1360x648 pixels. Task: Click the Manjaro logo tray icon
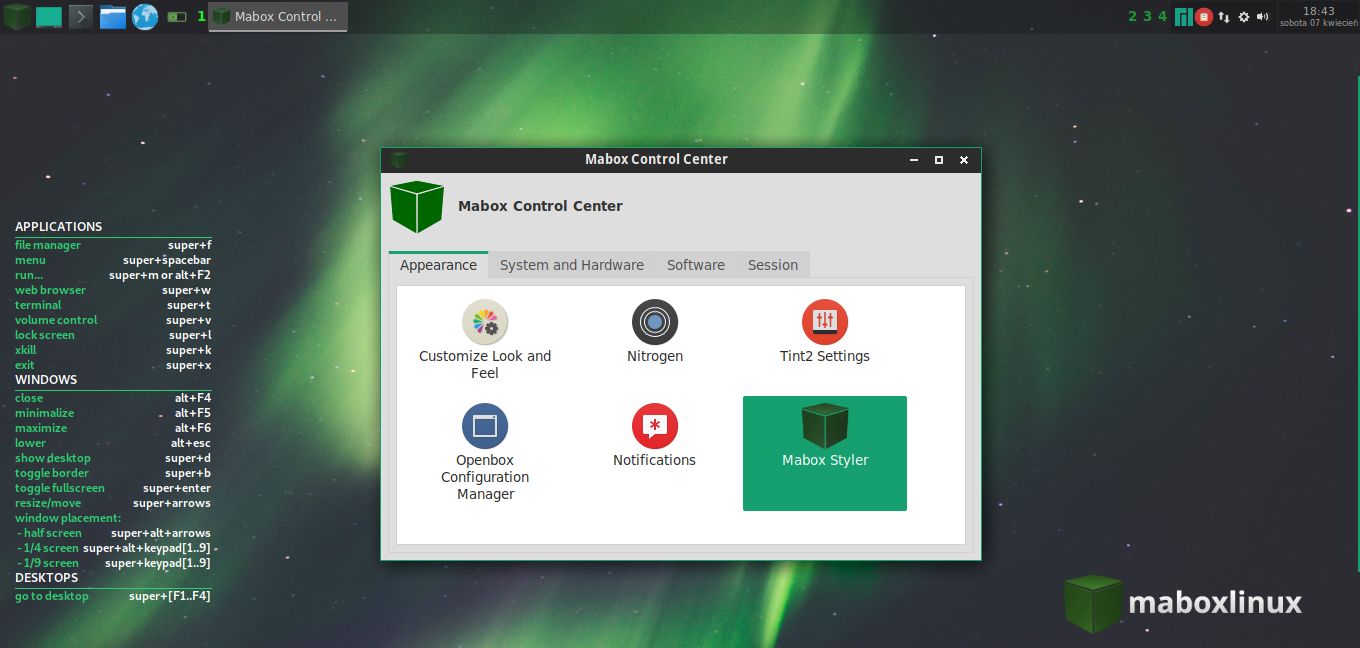[1184, 17]
